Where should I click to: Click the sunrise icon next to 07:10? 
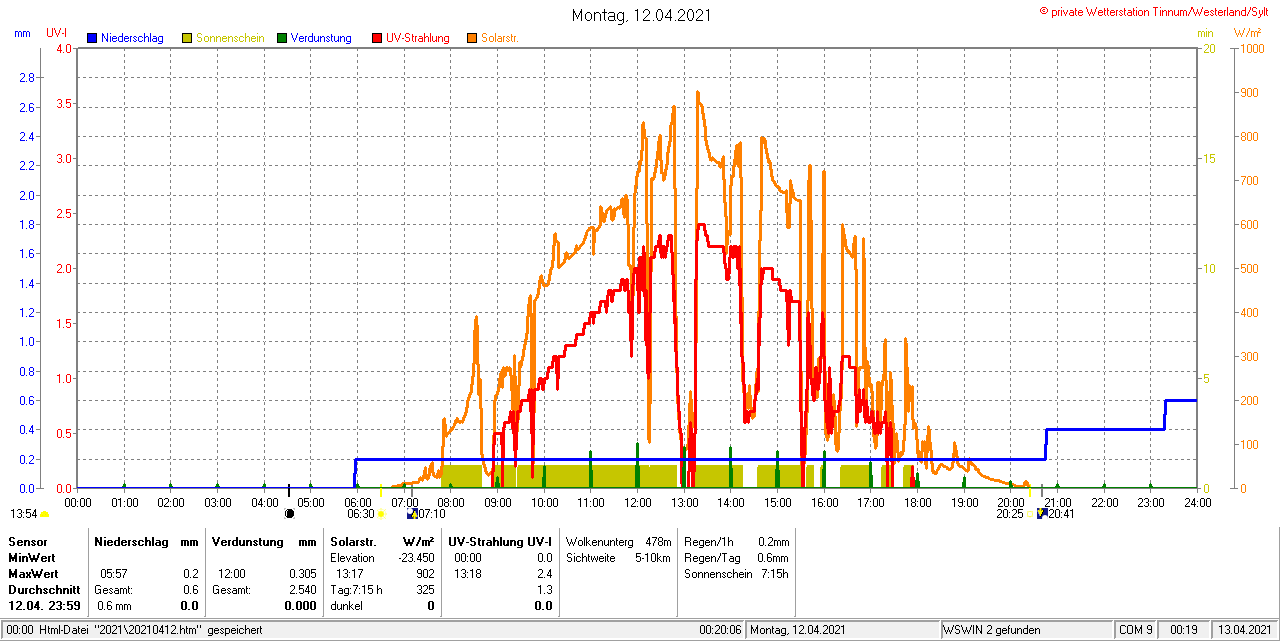tap(412, 513)
